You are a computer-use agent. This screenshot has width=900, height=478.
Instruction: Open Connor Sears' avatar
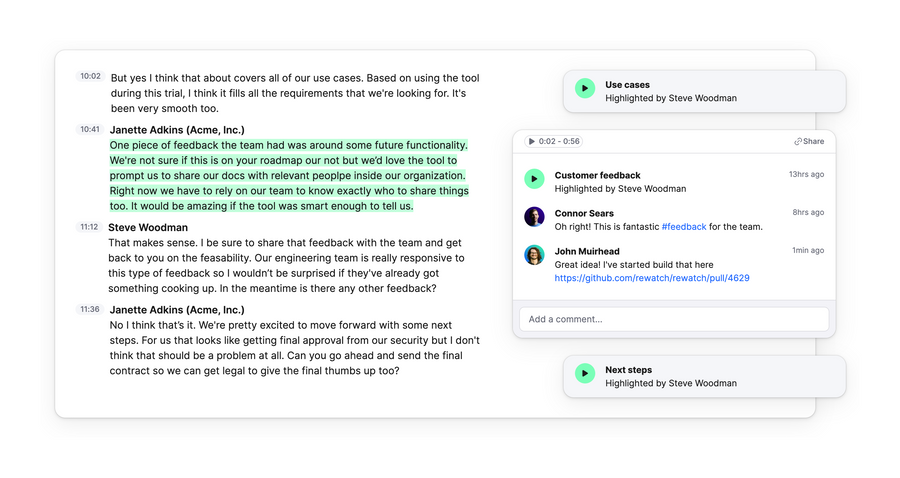point(534,217)
